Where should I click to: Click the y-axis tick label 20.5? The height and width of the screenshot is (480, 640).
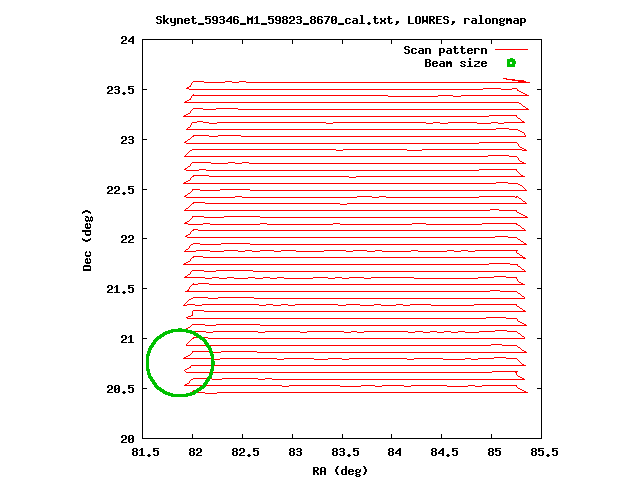point(120,389)
